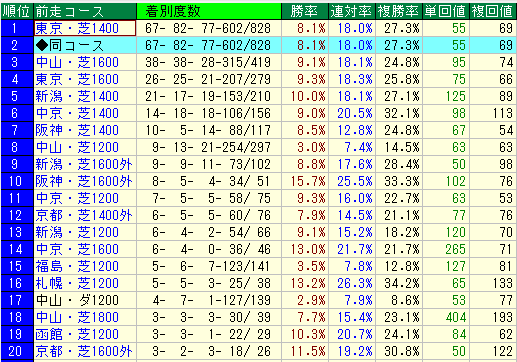The width and height of the screenshot is (517, 362).
Task: Open the 東京・芝1600 course link
Action: [x=77, y=79]
